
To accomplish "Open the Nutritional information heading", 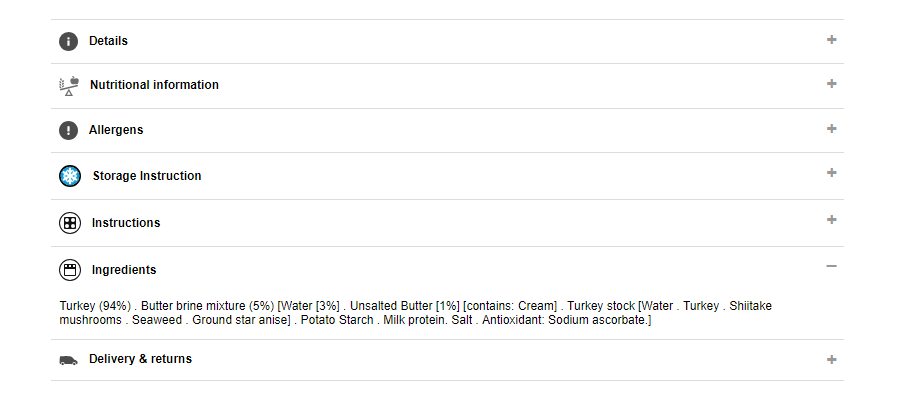I will click(154, 85).
